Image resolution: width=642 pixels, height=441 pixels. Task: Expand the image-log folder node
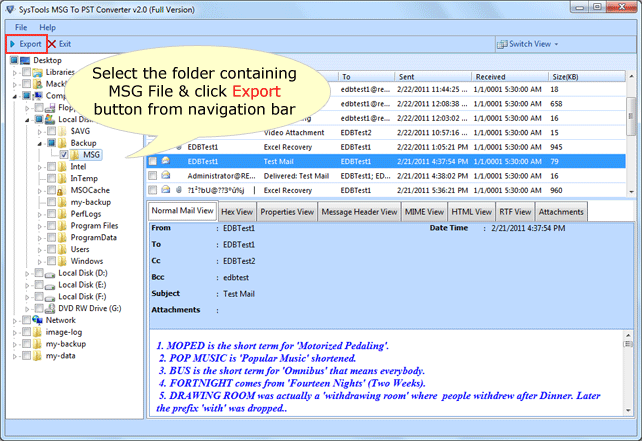(x=15, y=332)
